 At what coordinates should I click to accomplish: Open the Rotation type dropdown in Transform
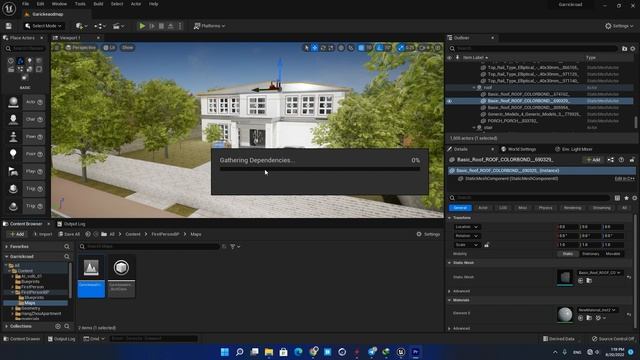tap(467, 236)
